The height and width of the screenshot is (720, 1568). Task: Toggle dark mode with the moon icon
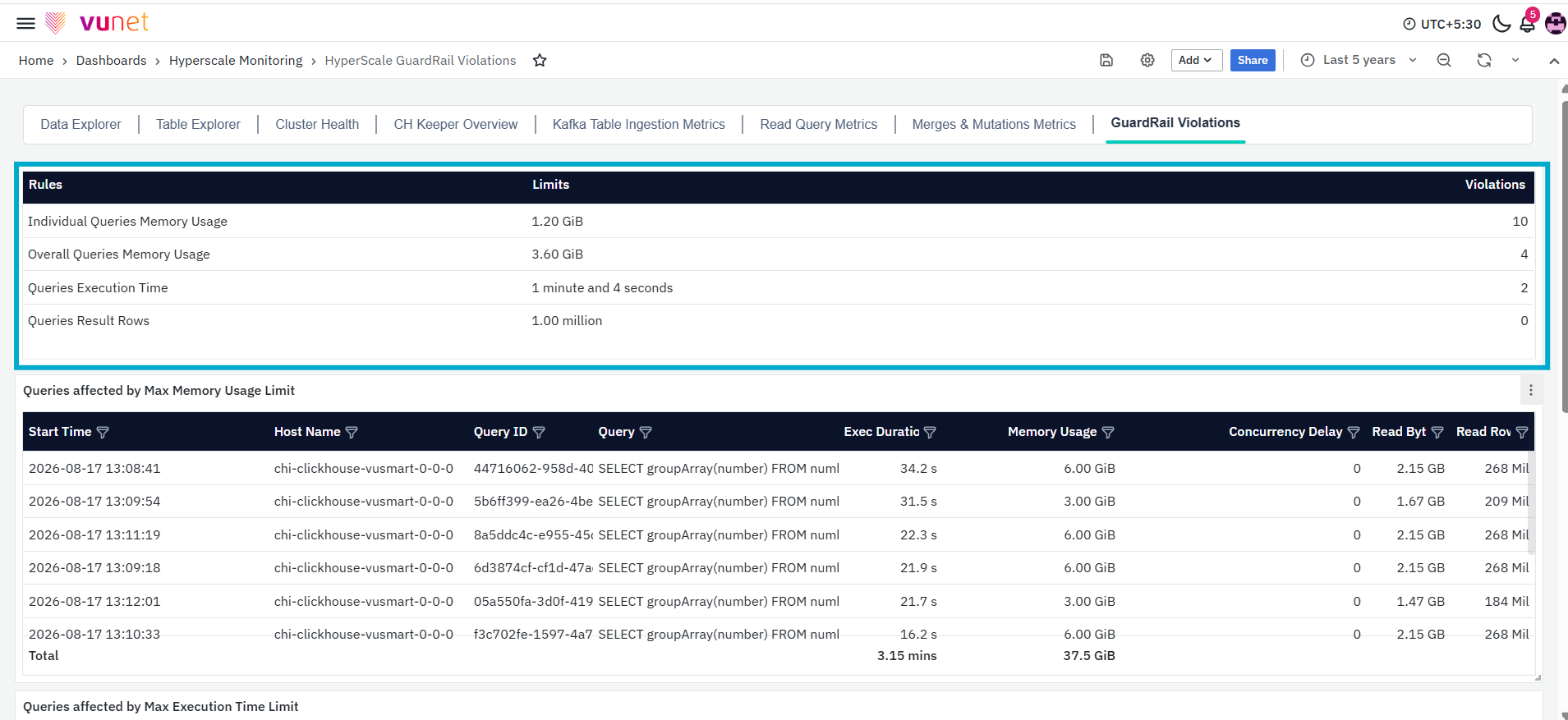(1501, 23)
